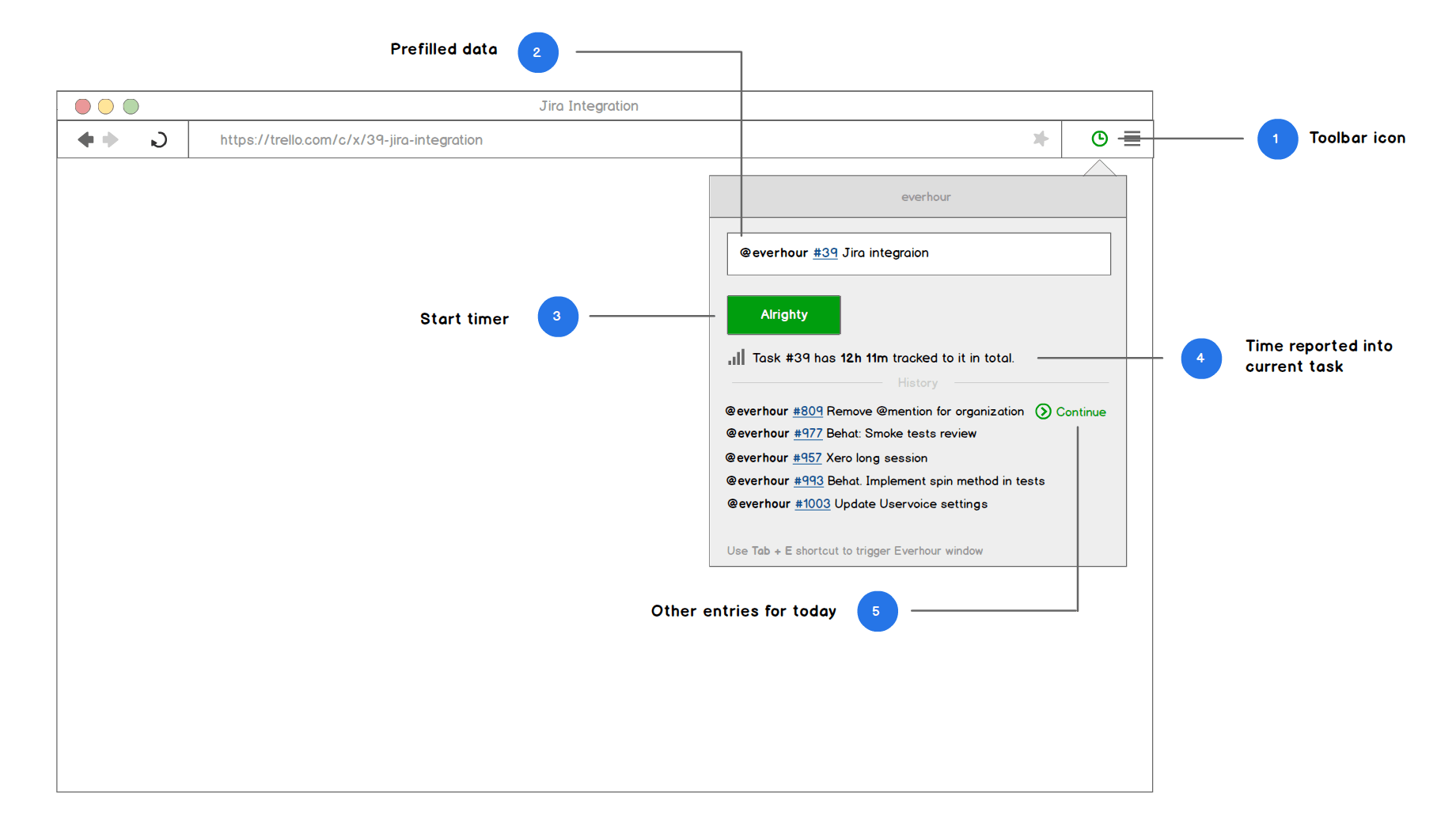
Task: Open the #977 Behat task link
Action: pyautogui.click(x=807, y=434)
